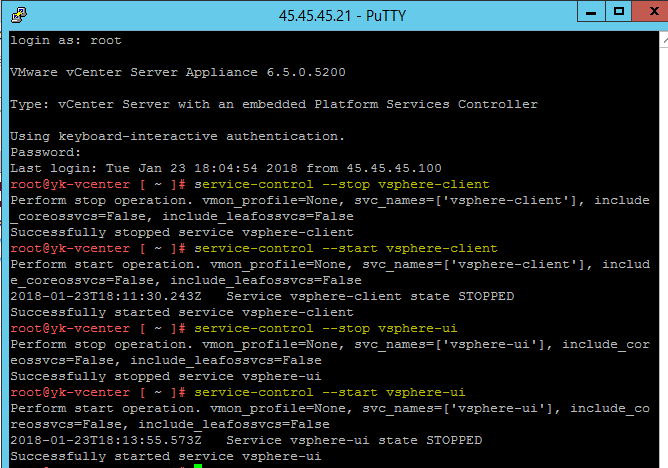Click the 'Last login' timestamp line
668x468 pixels.
click(225, 168)
